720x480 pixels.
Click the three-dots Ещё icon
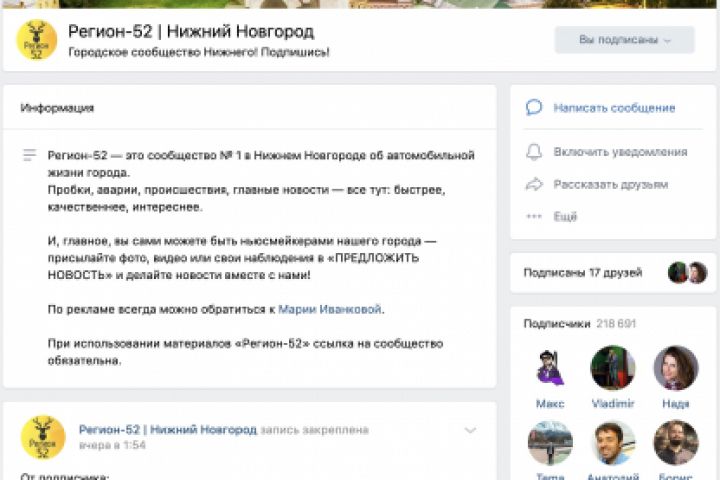click(534, 216)
